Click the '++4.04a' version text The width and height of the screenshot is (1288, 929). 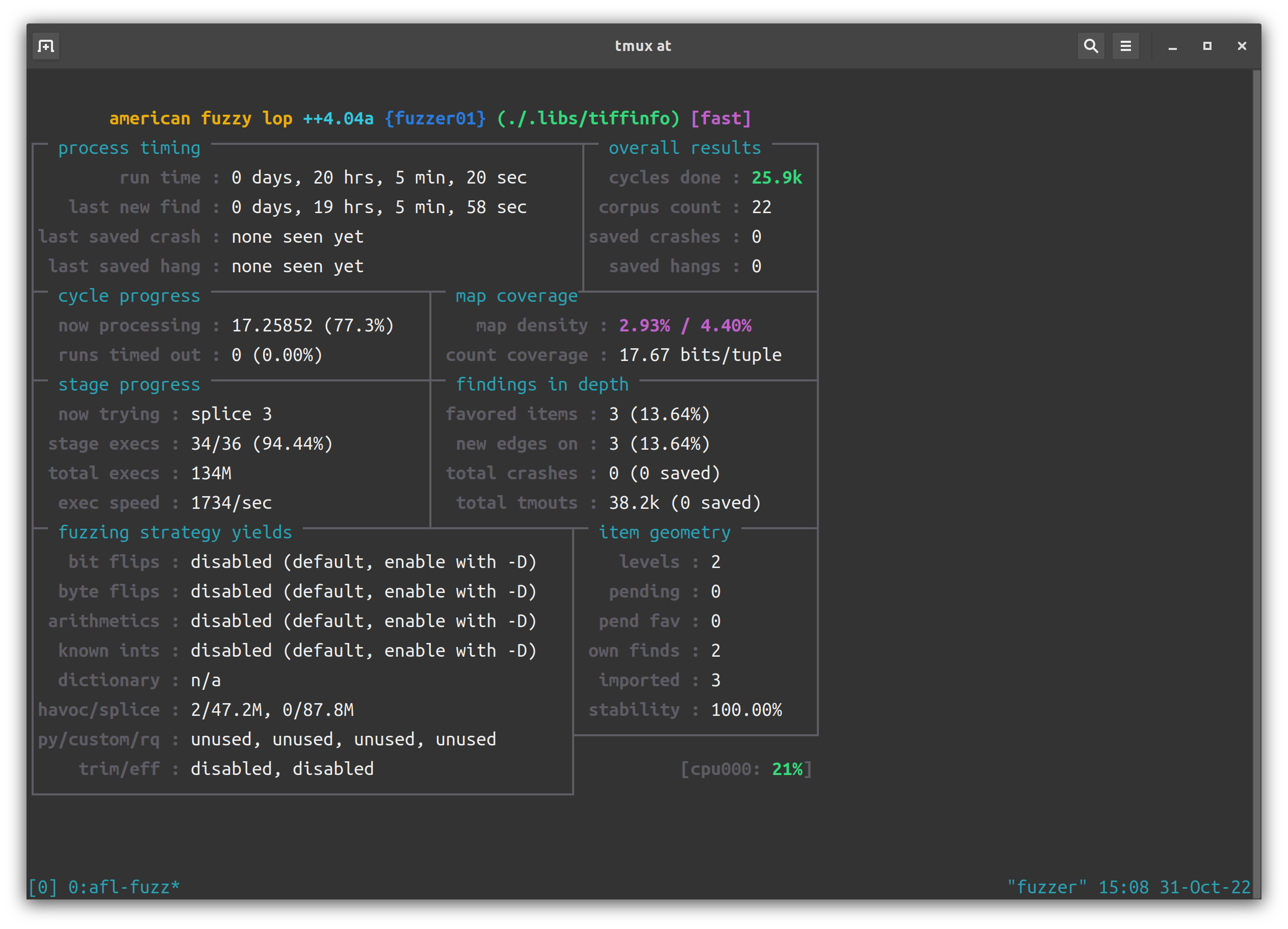click(339, 118)
